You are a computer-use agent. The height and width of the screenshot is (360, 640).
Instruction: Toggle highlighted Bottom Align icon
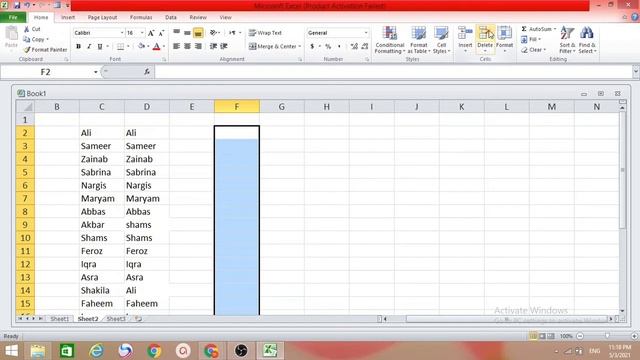(198, 33)
